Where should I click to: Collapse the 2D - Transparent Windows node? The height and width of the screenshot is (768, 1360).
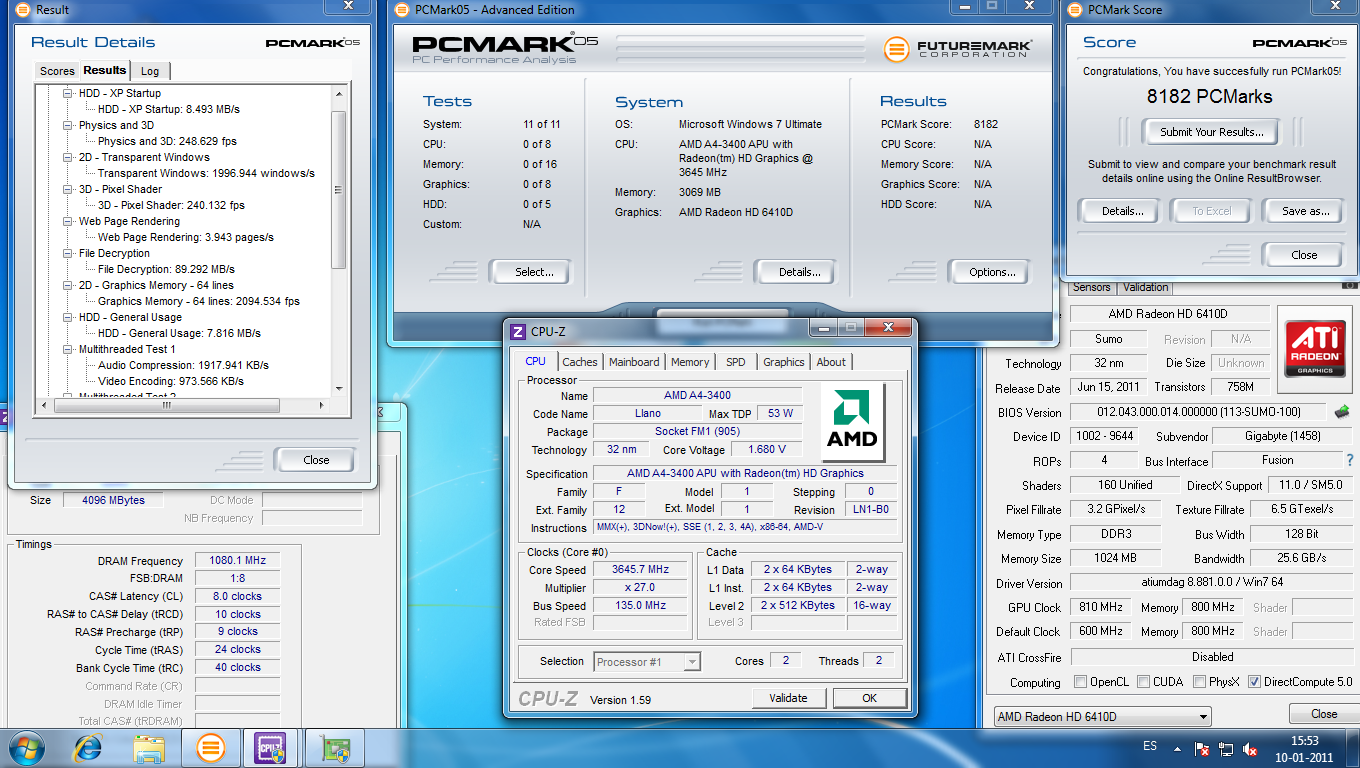pyautogui.click(x=68, y=157)
